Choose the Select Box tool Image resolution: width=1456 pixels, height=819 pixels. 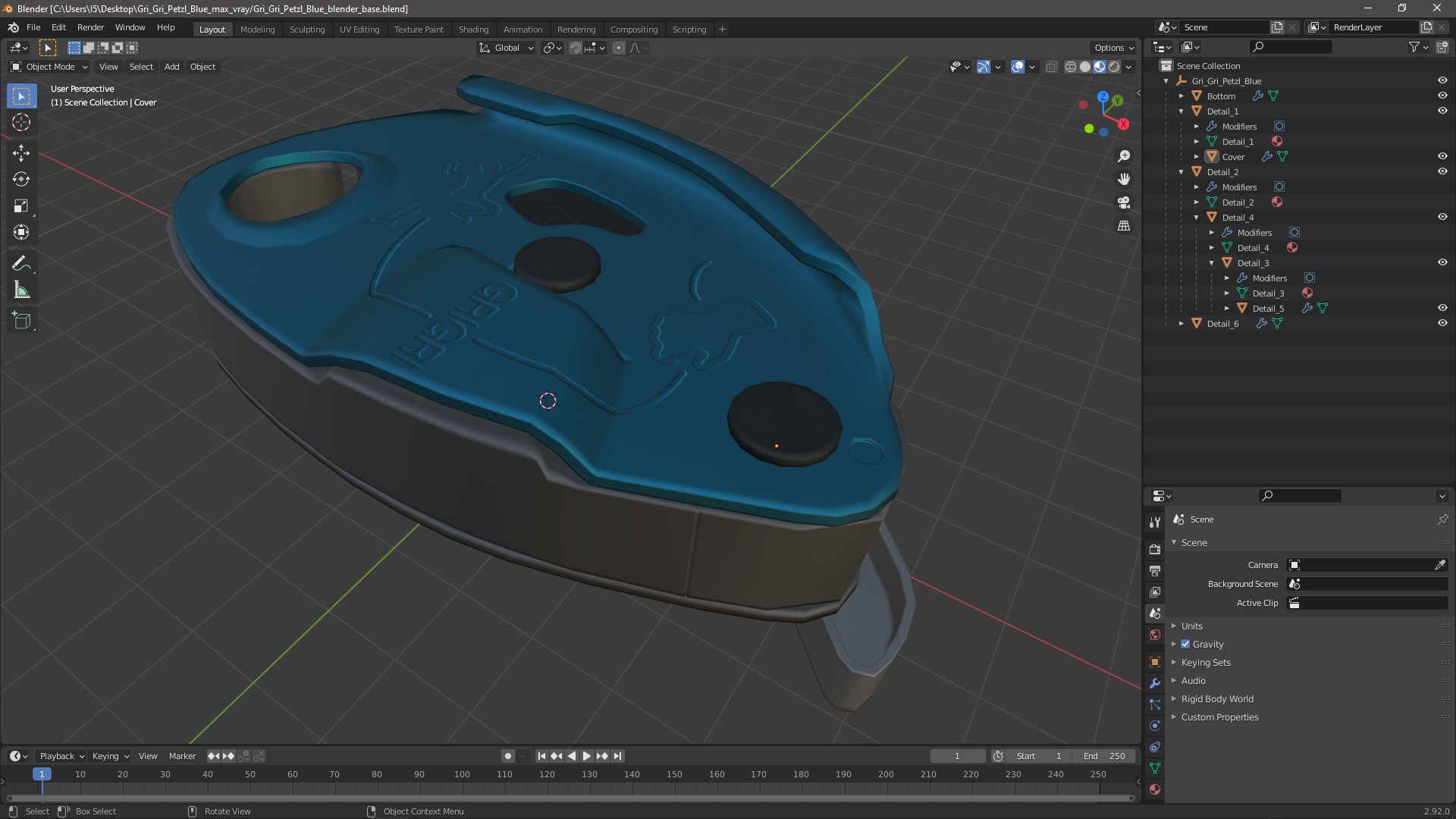tap(21, 96)
